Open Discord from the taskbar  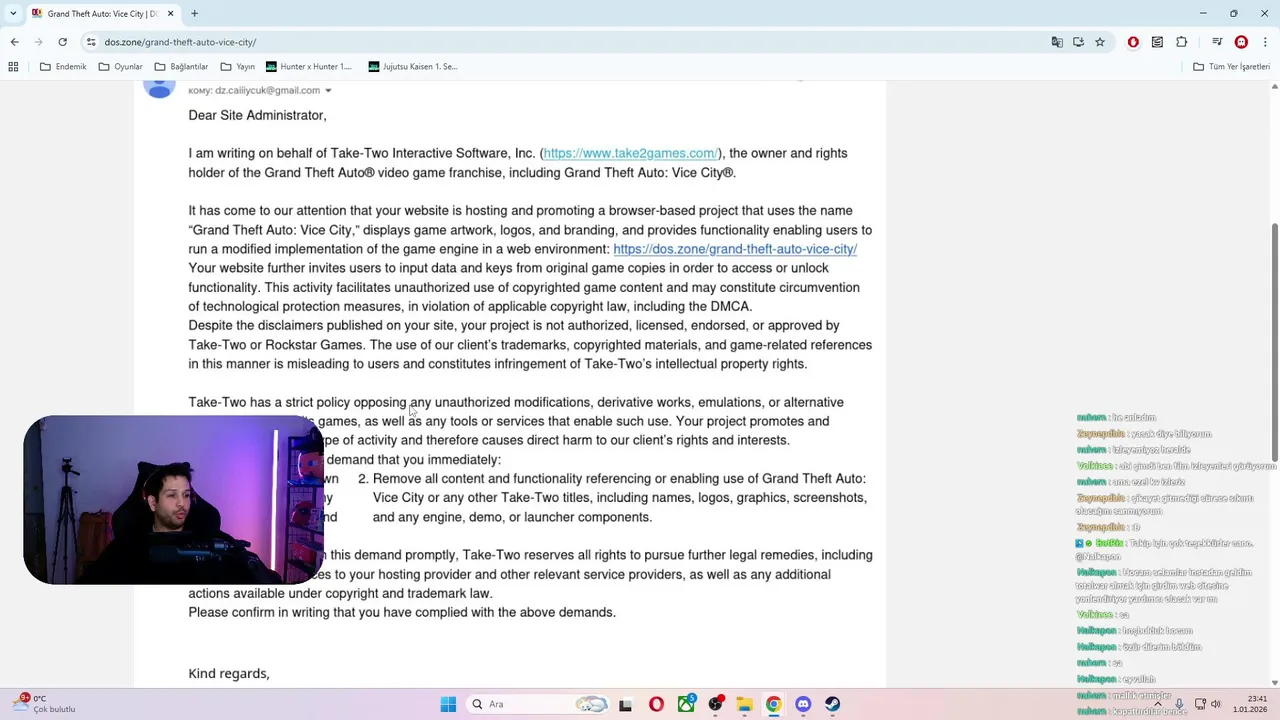803,704
